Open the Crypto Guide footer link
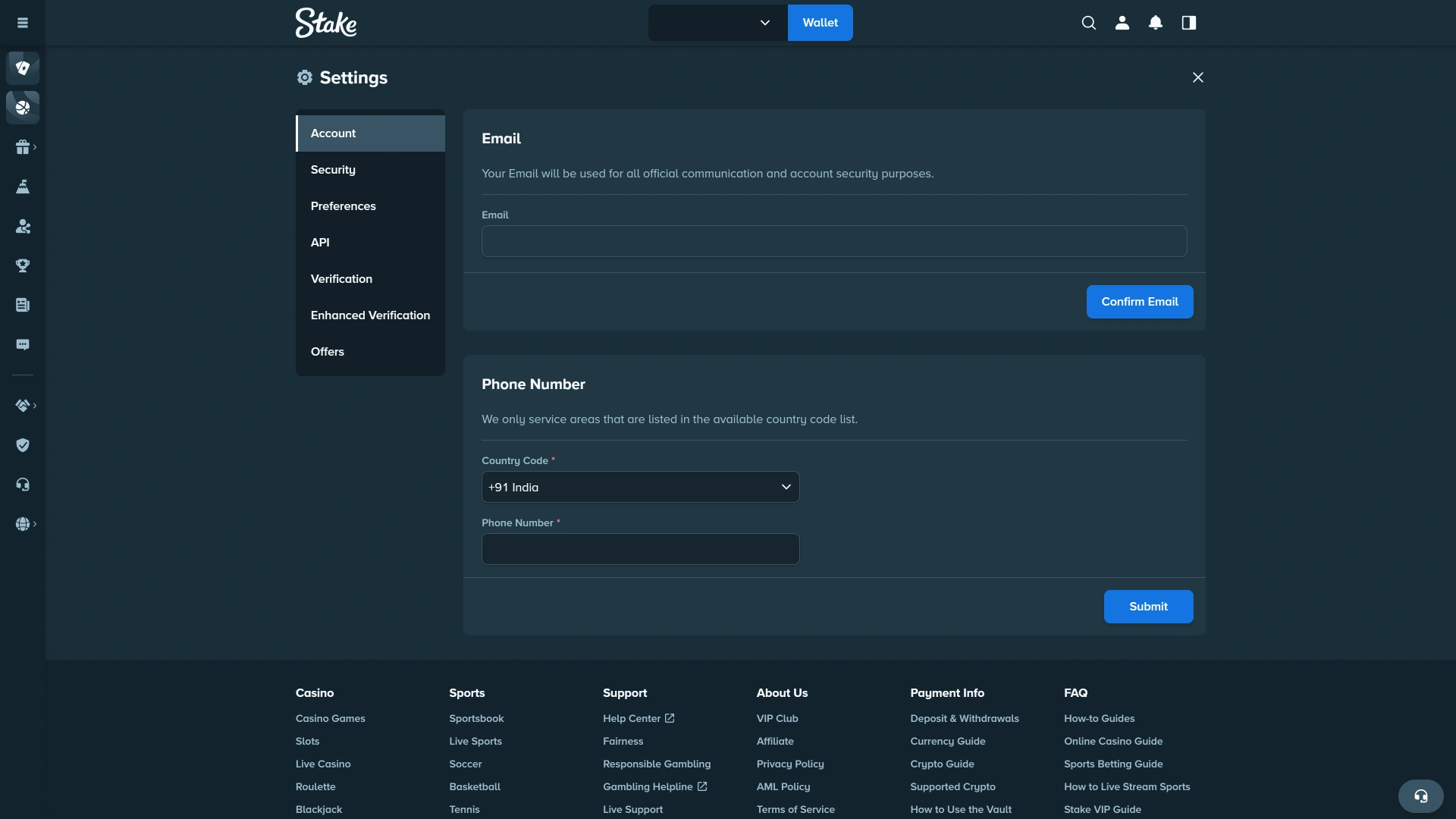The width and height of the screenshot is (1456, 819). pyautogui.click(x=942, y=764)
